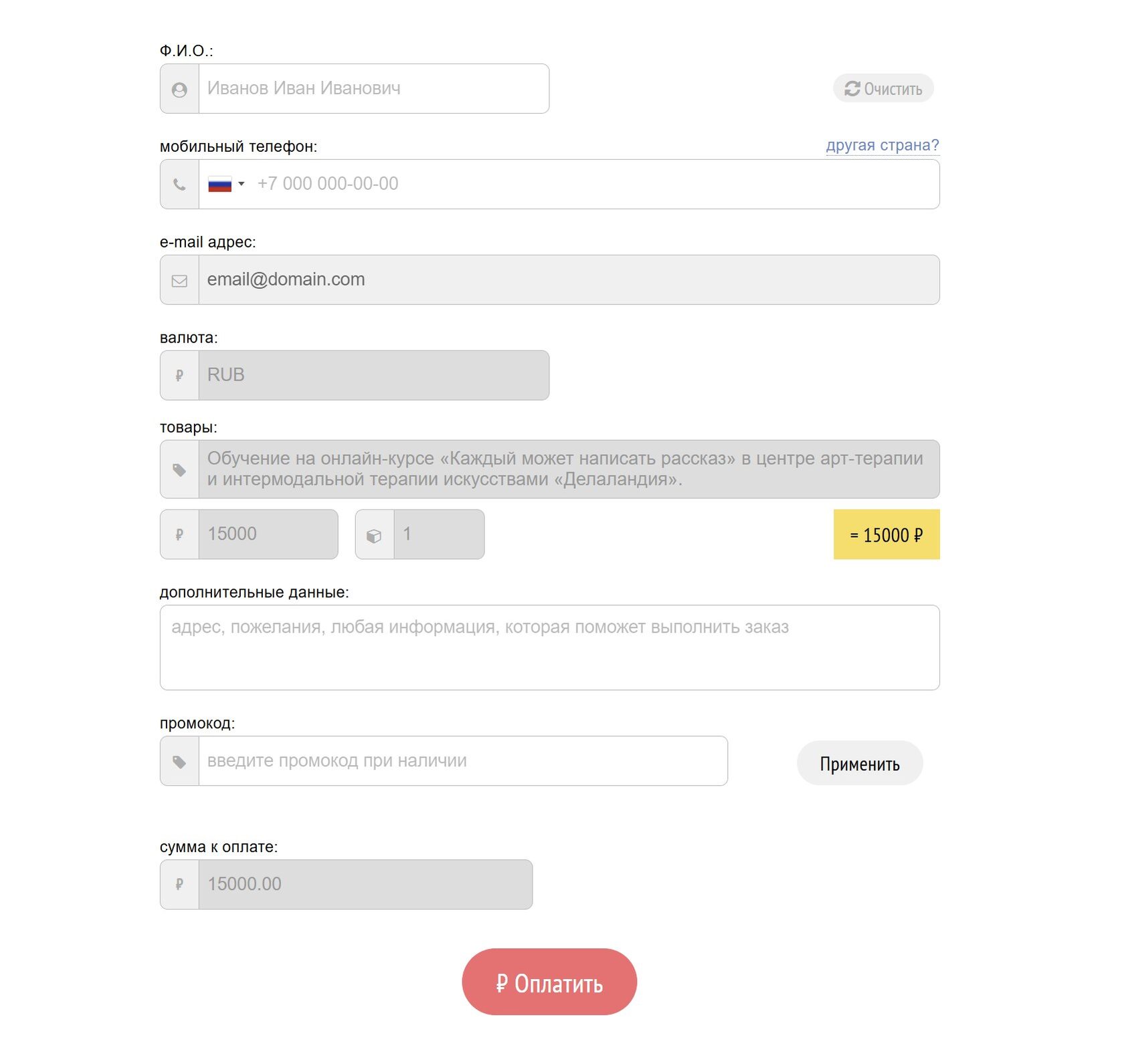Click the additional data text area
This screenshot has width=1124, height=1064.
(x=549, y=647)
